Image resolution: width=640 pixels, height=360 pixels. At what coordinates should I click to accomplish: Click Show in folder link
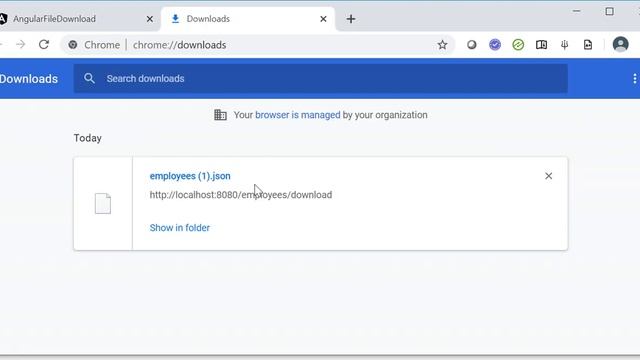[x=180, y=228]
